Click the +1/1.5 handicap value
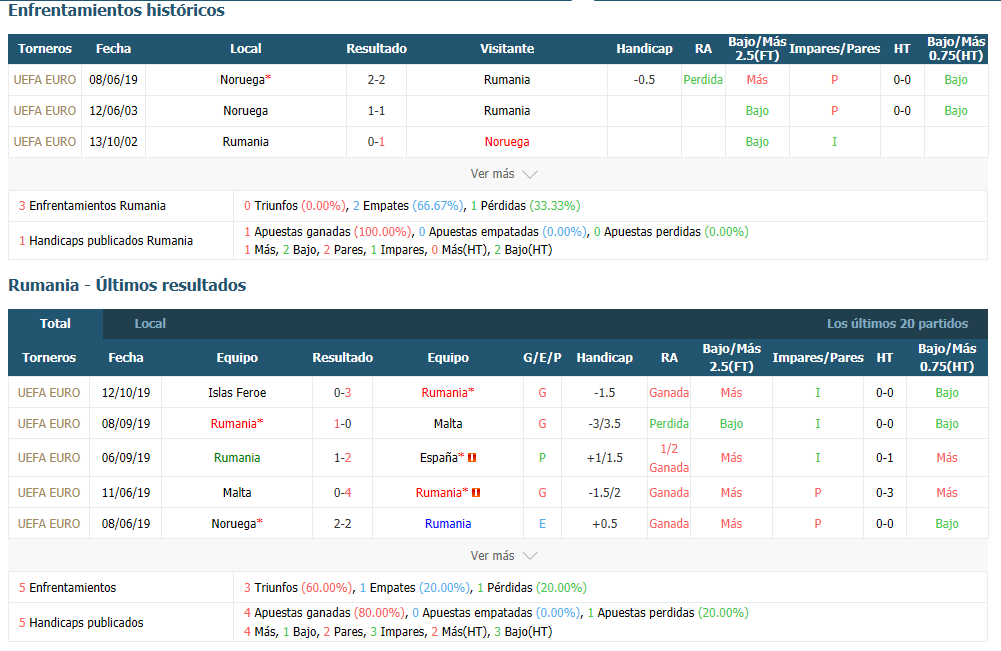The height and width of the screenshot is (651, 1001). pyautogui.click(x=604, y=458)
